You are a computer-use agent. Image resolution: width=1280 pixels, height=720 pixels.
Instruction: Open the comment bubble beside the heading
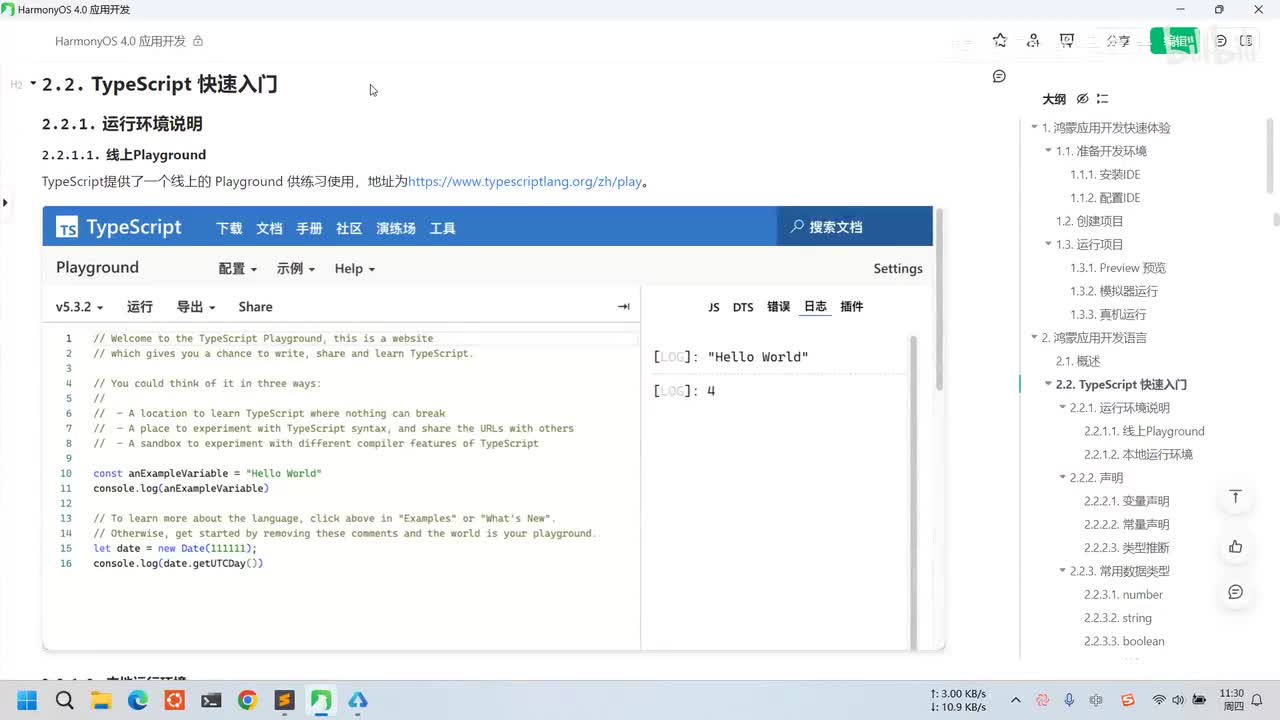(x=999, y=76)
